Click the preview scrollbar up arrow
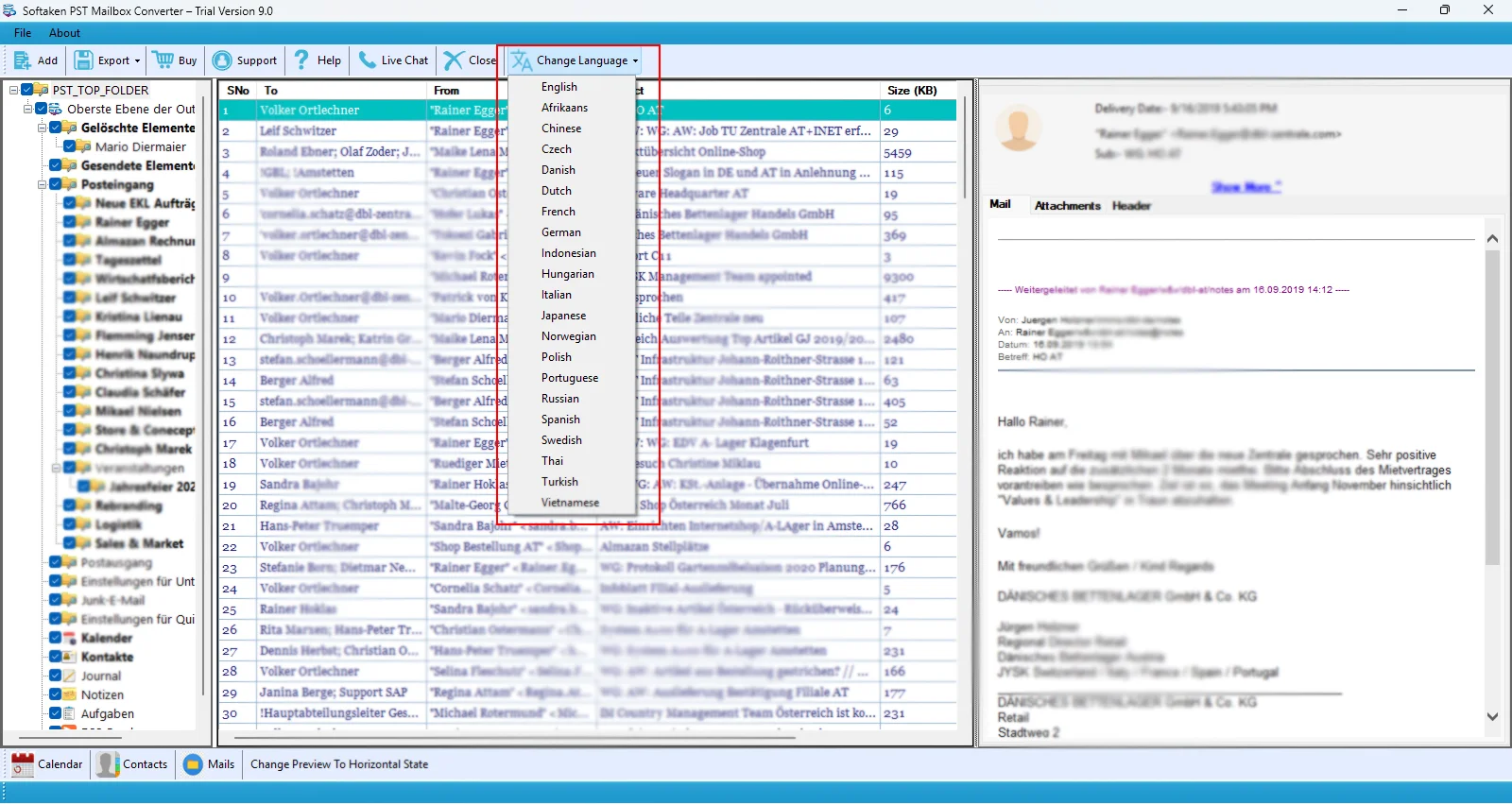 [x=1492, y=239]
